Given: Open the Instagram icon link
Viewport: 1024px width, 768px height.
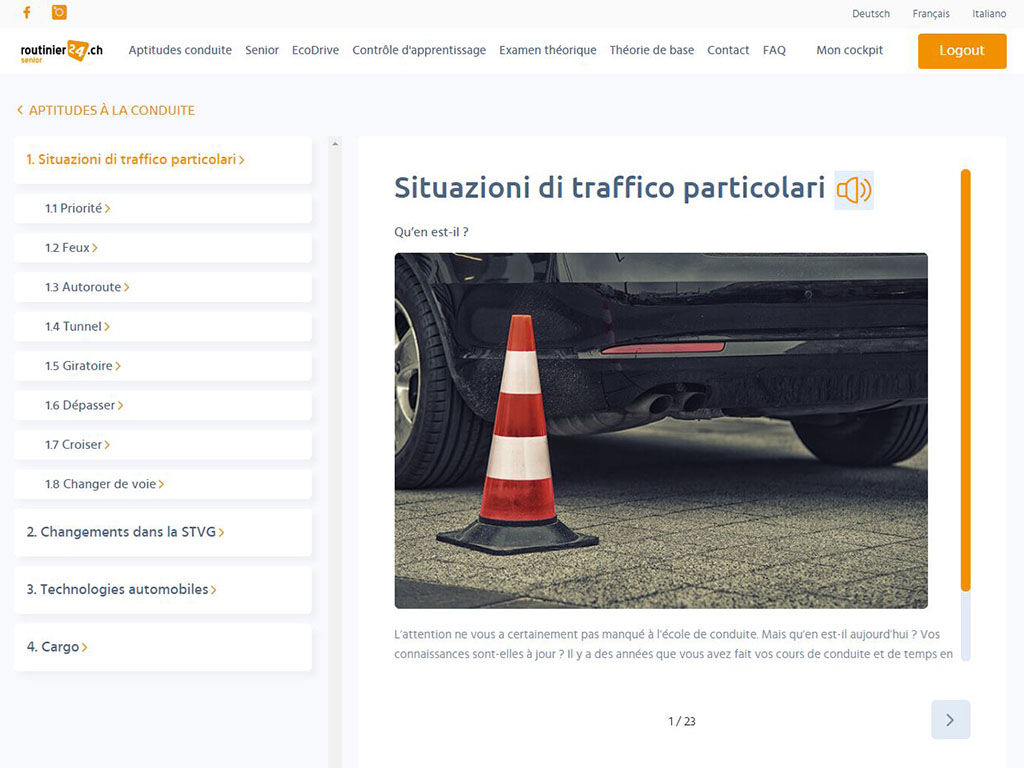Looking at the screenshot, I should 59,13.
